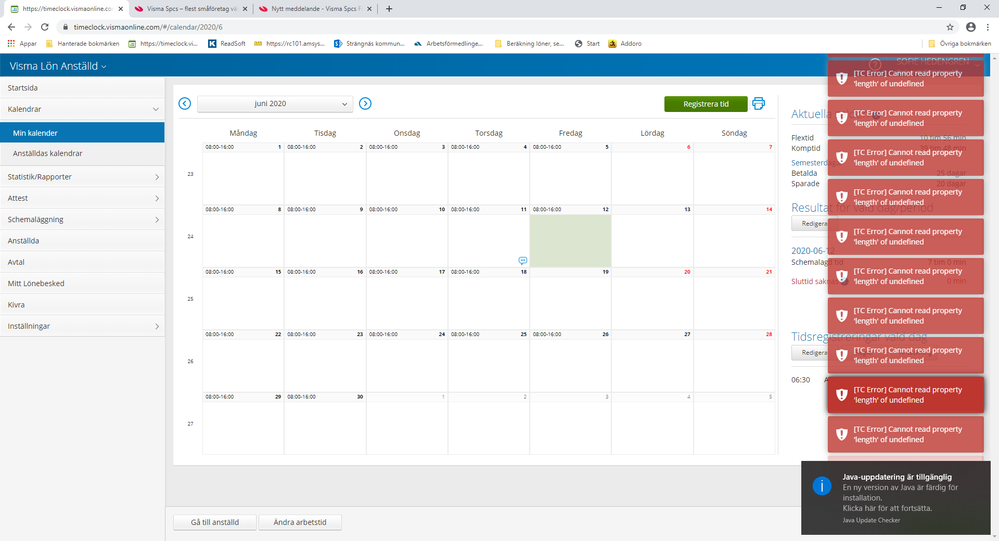This screenshot has height=541, width=999.
Task: Go to next month with right arrow
Action: pos(365,103)
